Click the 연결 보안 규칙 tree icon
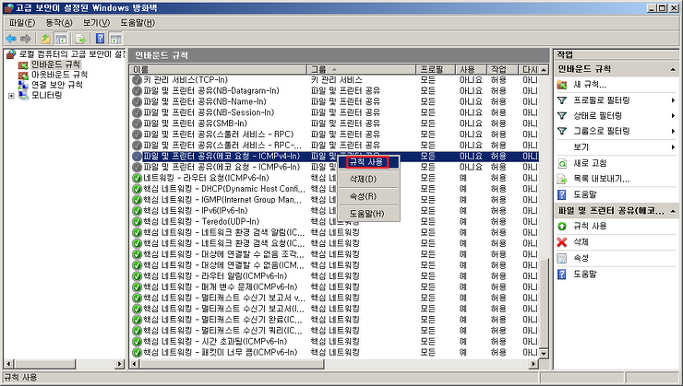The image size is (683, 386). [23, 85]
